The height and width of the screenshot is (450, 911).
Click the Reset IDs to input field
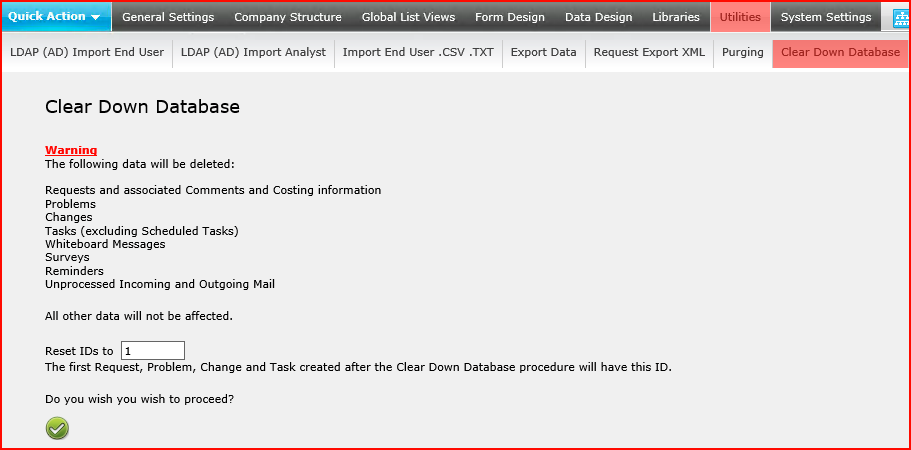tap(153, 351)
